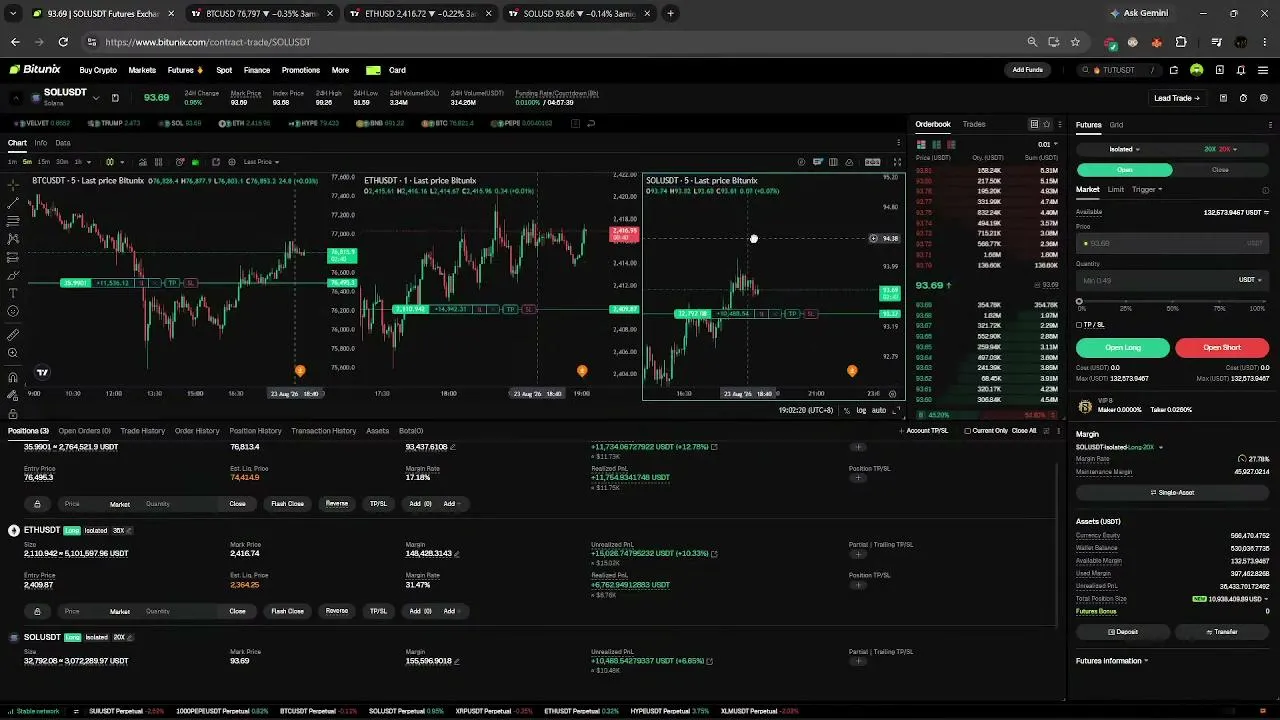Set quantity slider to the 100% mark
This screenshot has width=1280, height=720.
point(1263,301)
